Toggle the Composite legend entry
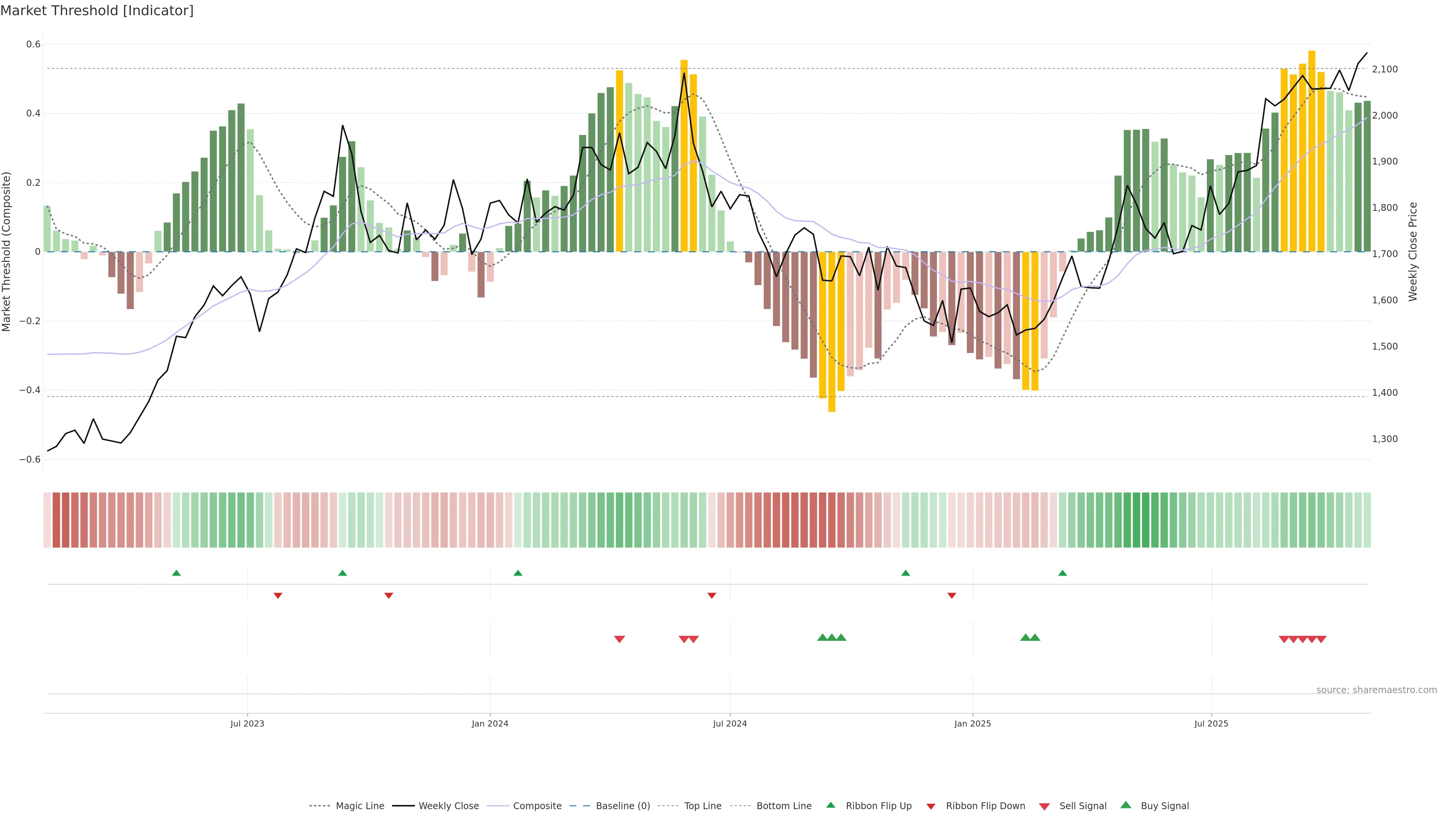This screenshot has width=1456, height=819. point(537,806)
